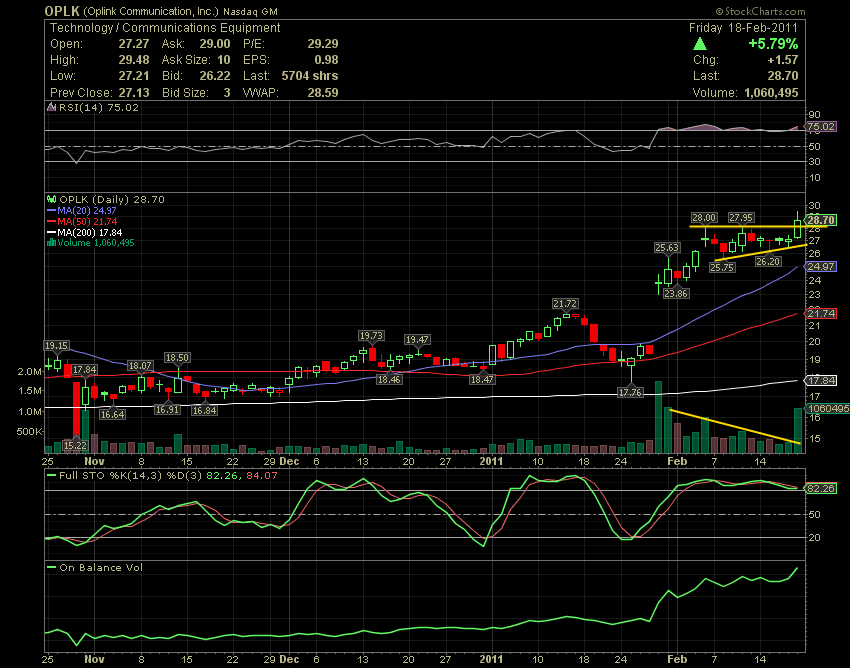Click the VWAP value 28.59
Viewport: 850px width, 668px height.
[x=323, y=93]
